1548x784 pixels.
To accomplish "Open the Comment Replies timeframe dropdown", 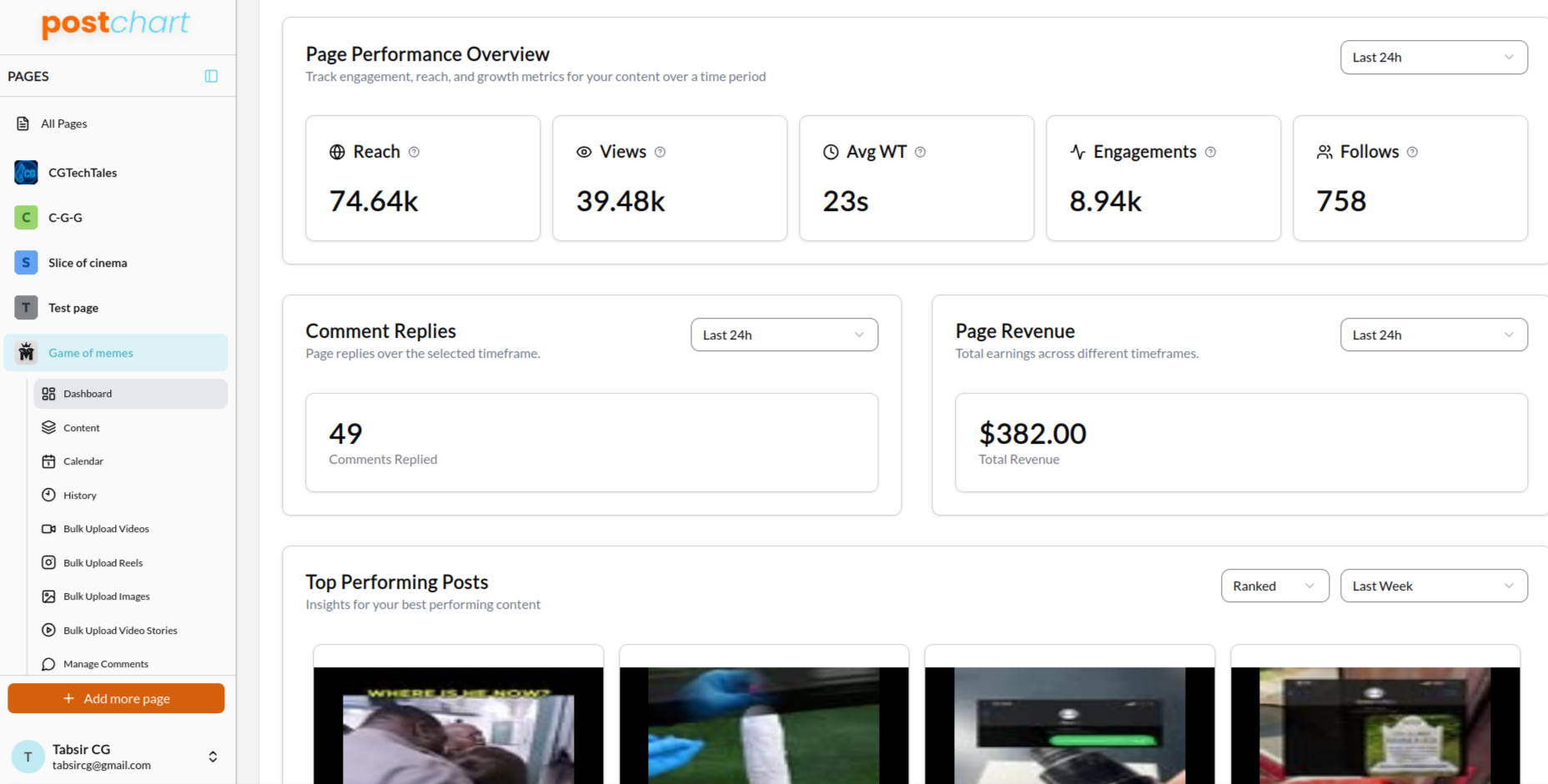I will [783, 334].
